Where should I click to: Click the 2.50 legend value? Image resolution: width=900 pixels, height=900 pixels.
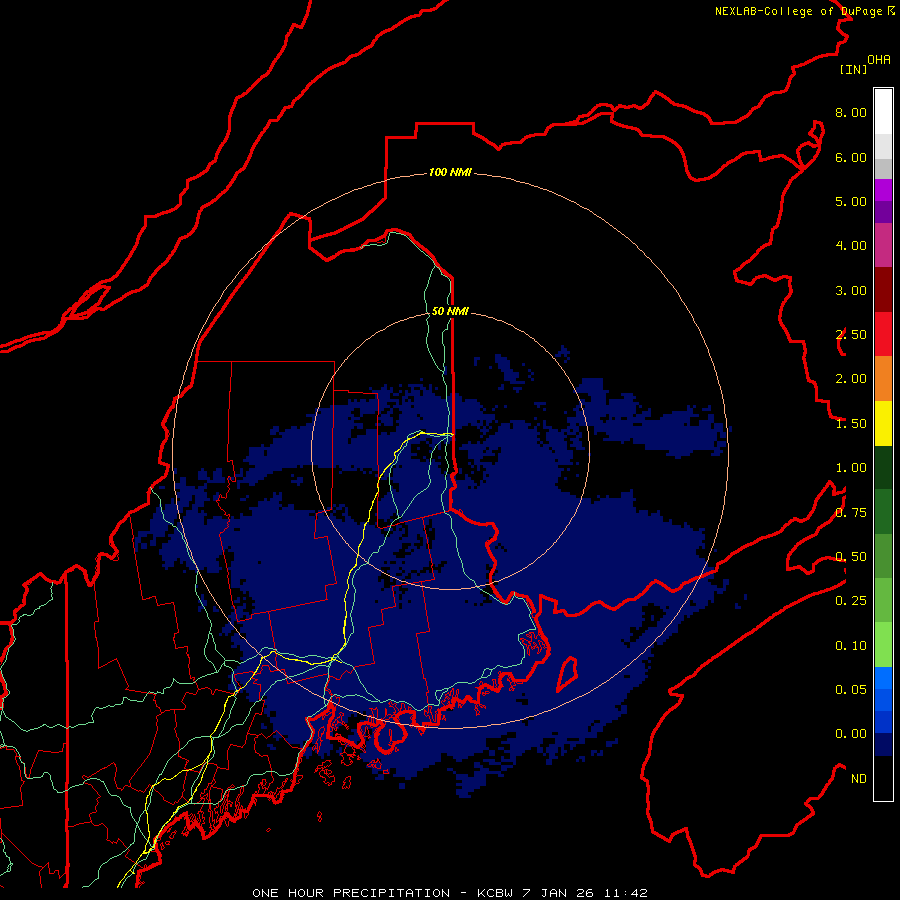[x=851, y=335]
